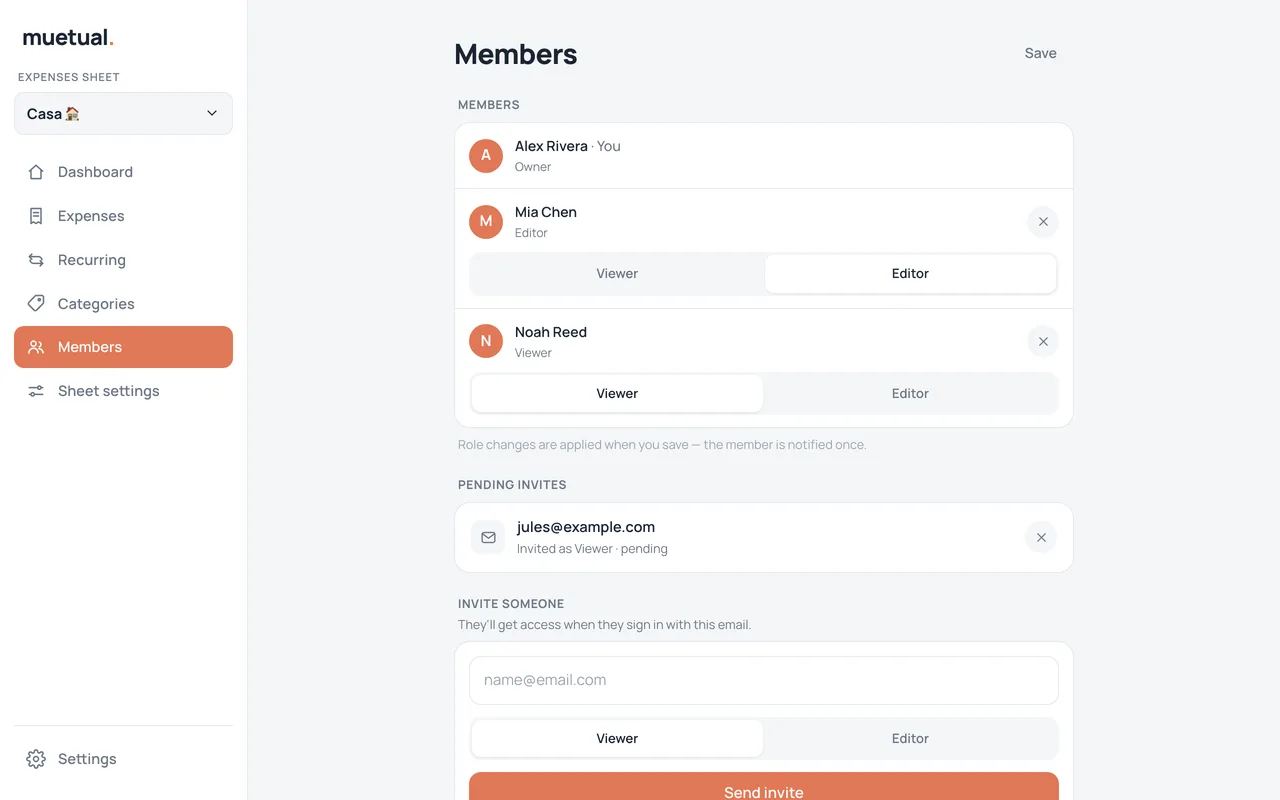This screenshot has height=800, width=1280.
Task: Set Mia Chen's role to Viewer
Action: pos(617,274)
